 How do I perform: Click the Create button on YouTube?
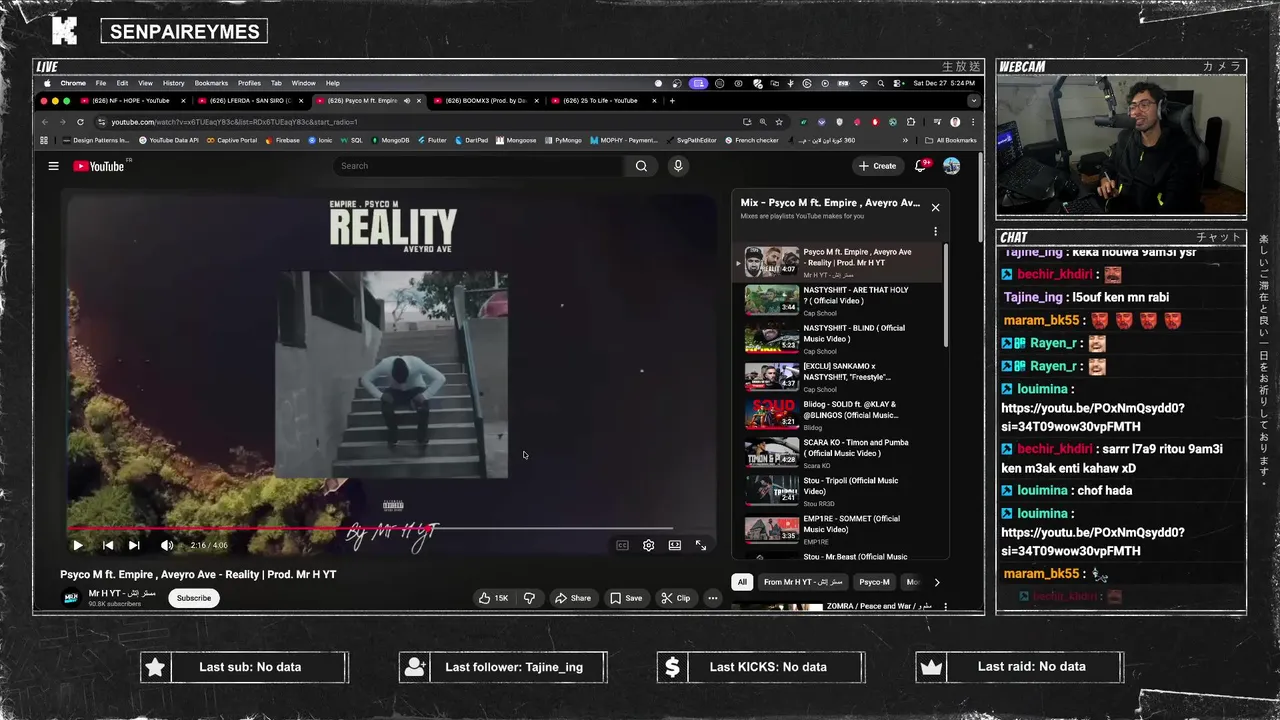point(877,166)
